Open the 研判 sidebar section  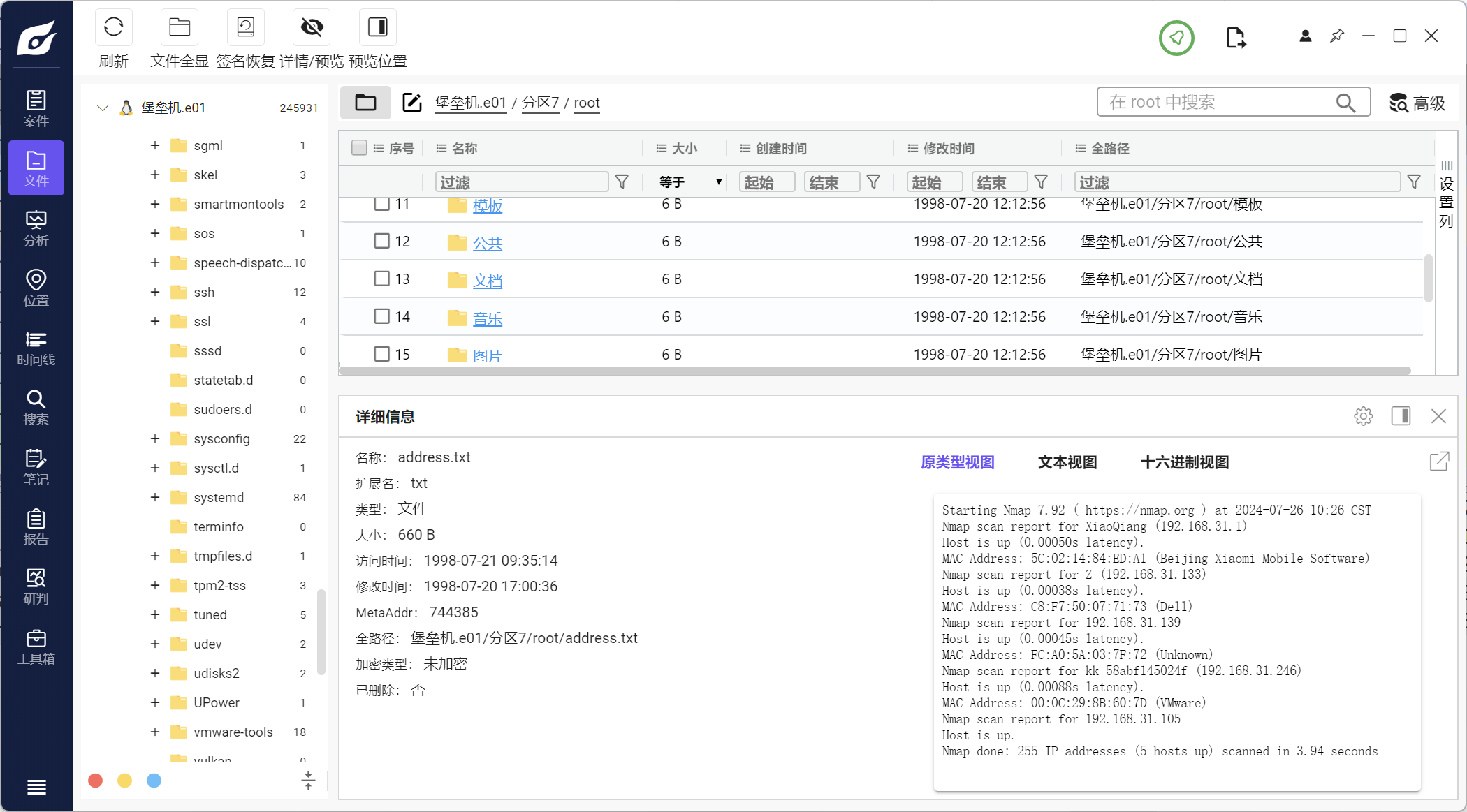[x=36, y=586]
